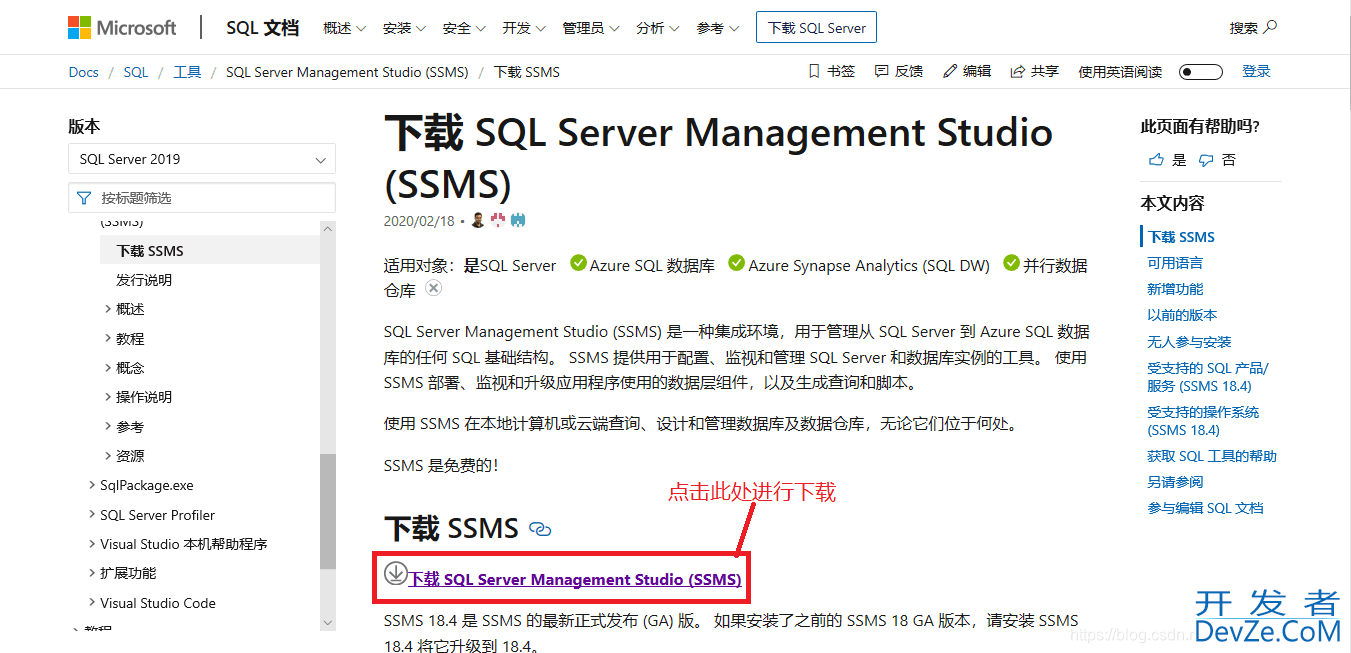Jump to 以前的版本 section

1182,315
